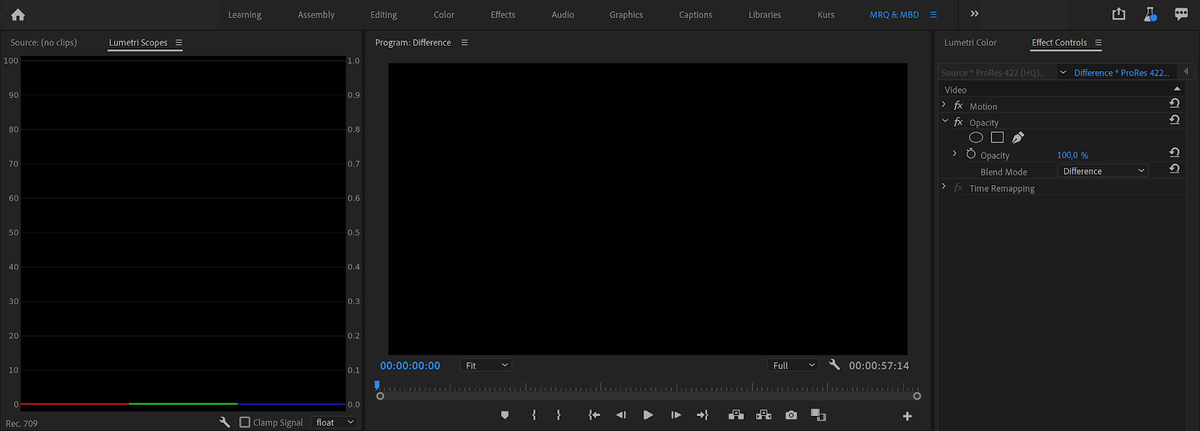Click the Export Frame camera icon
Image resolution: width=1200 pixels, height=431 pixels.
(791, 415)
